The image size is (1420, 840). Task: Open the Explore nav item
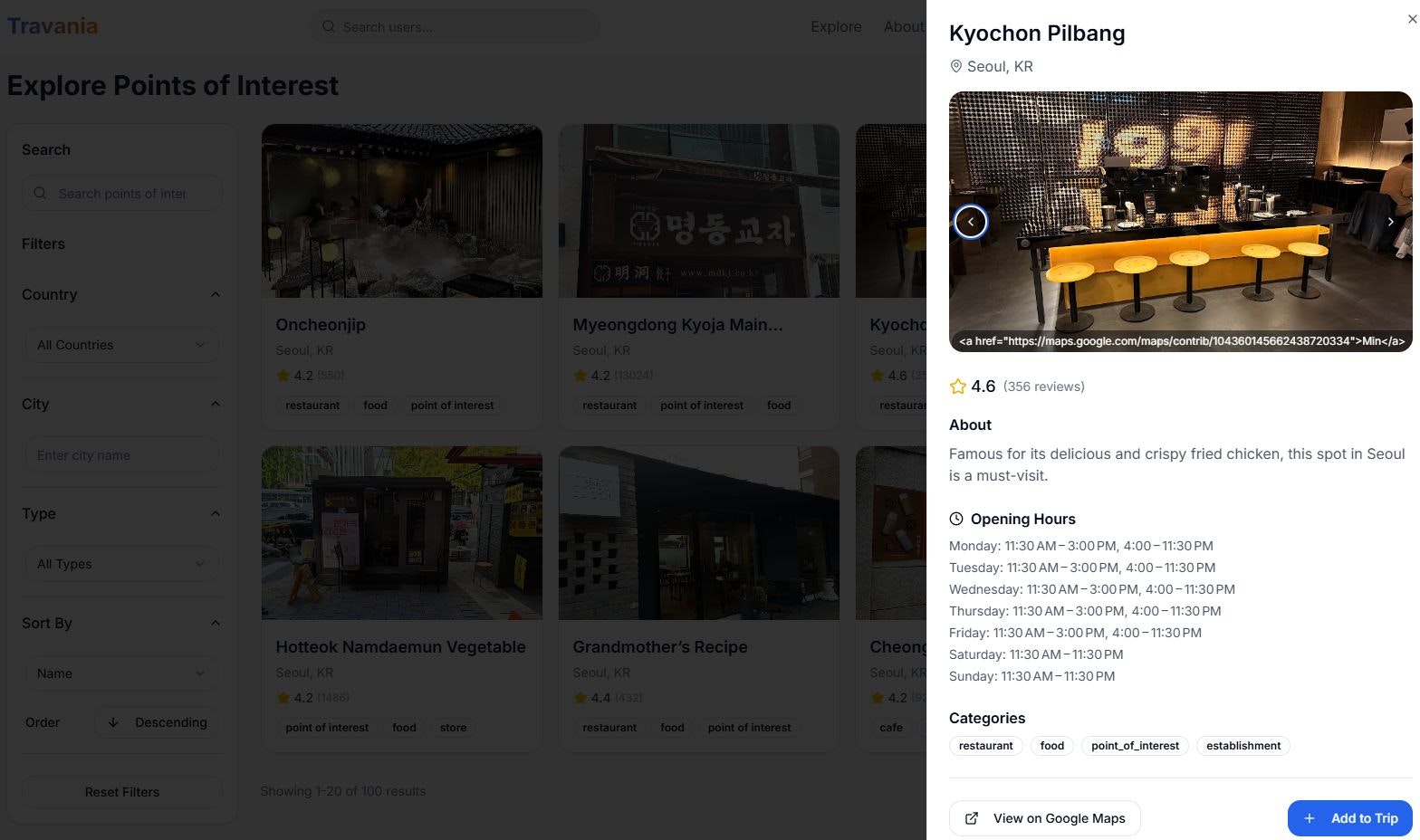pos(836,26)
